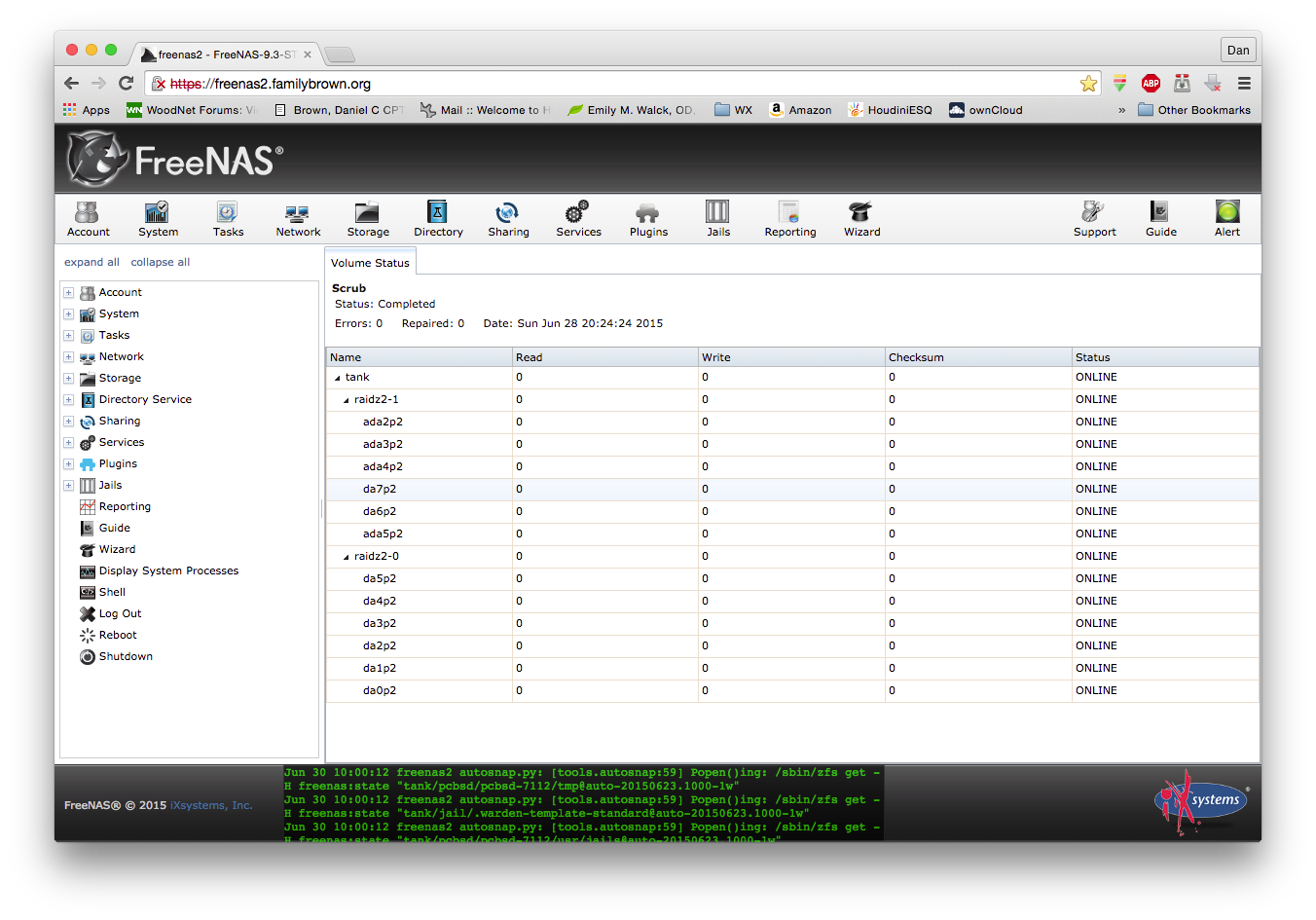Open the Apps bookmarks grid icon
The width and height of the screenshot is (1316, 920).
click(x=70, y=110)
